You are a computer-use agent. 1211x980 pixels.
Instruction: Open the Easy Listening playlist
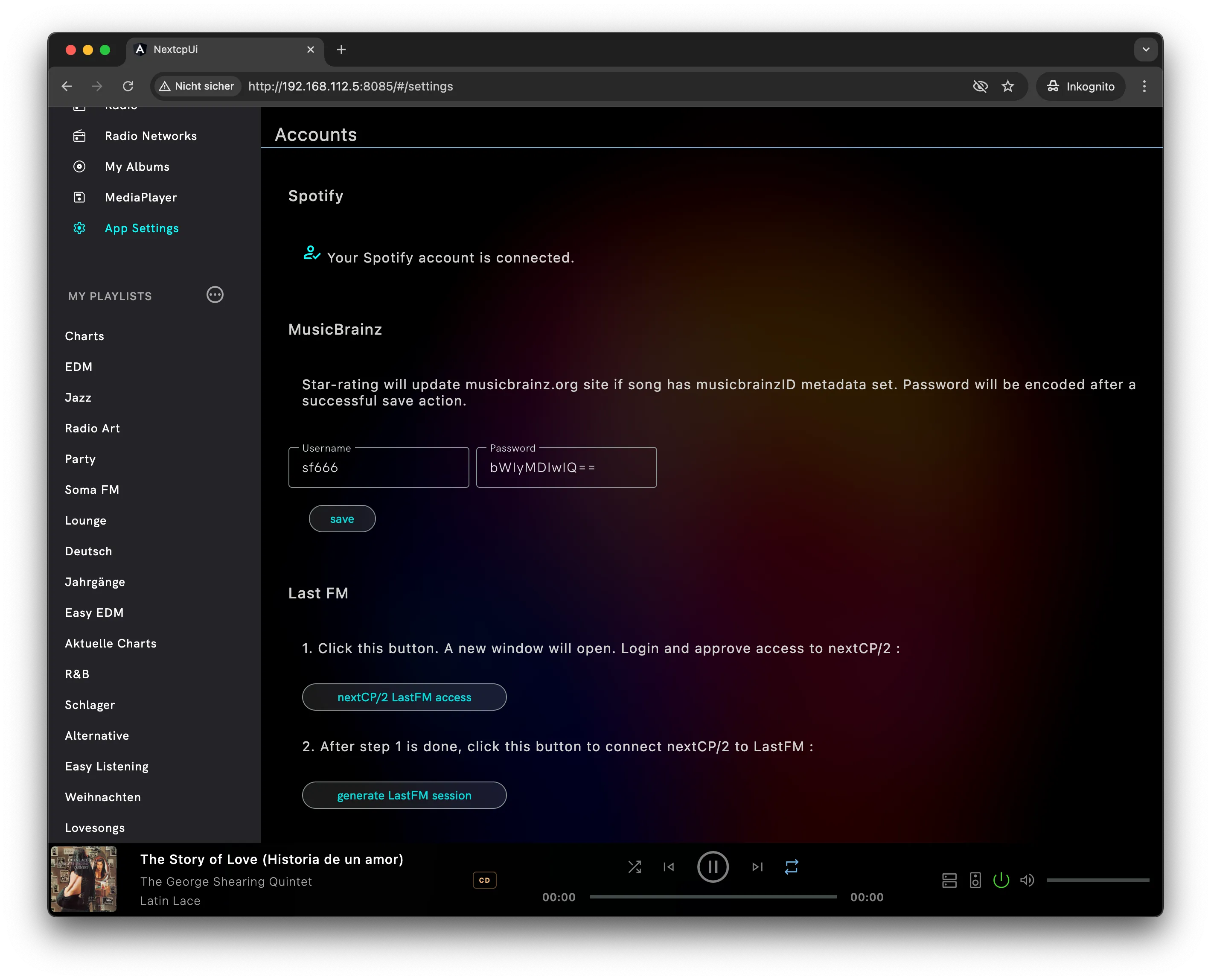[x=107, y=767]
